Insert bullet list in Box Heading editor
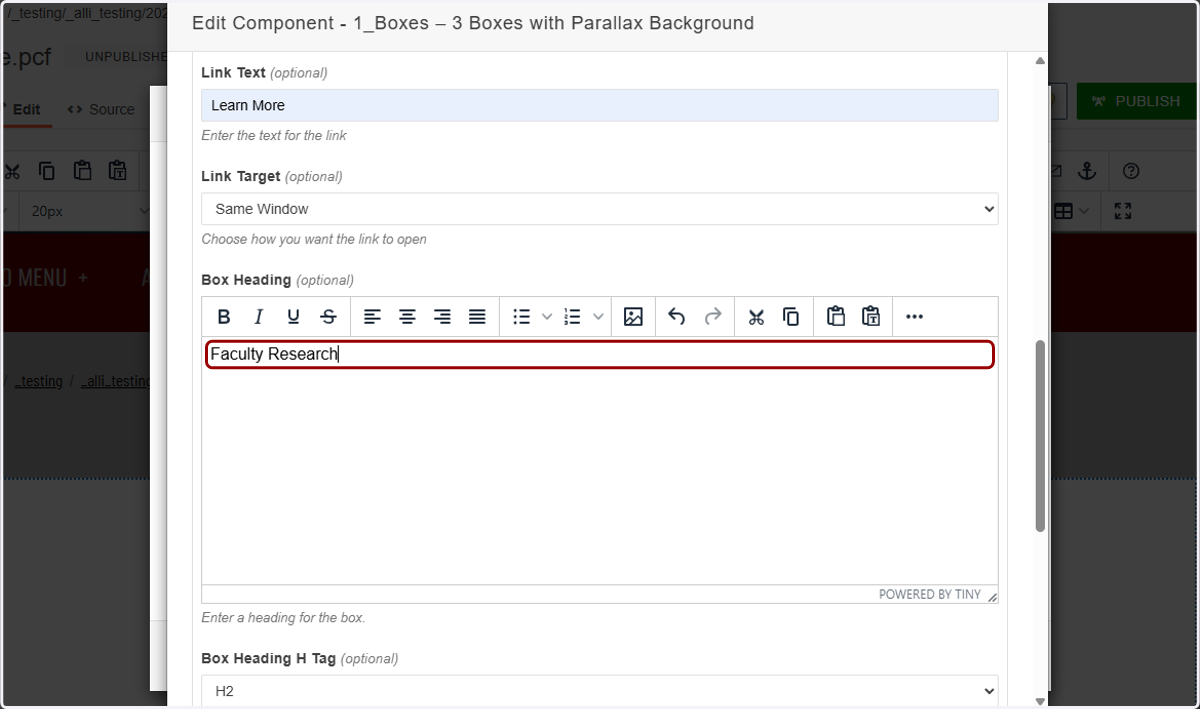Image resolution: width=1200 pixels, height=709 pixels. [521, 317]
